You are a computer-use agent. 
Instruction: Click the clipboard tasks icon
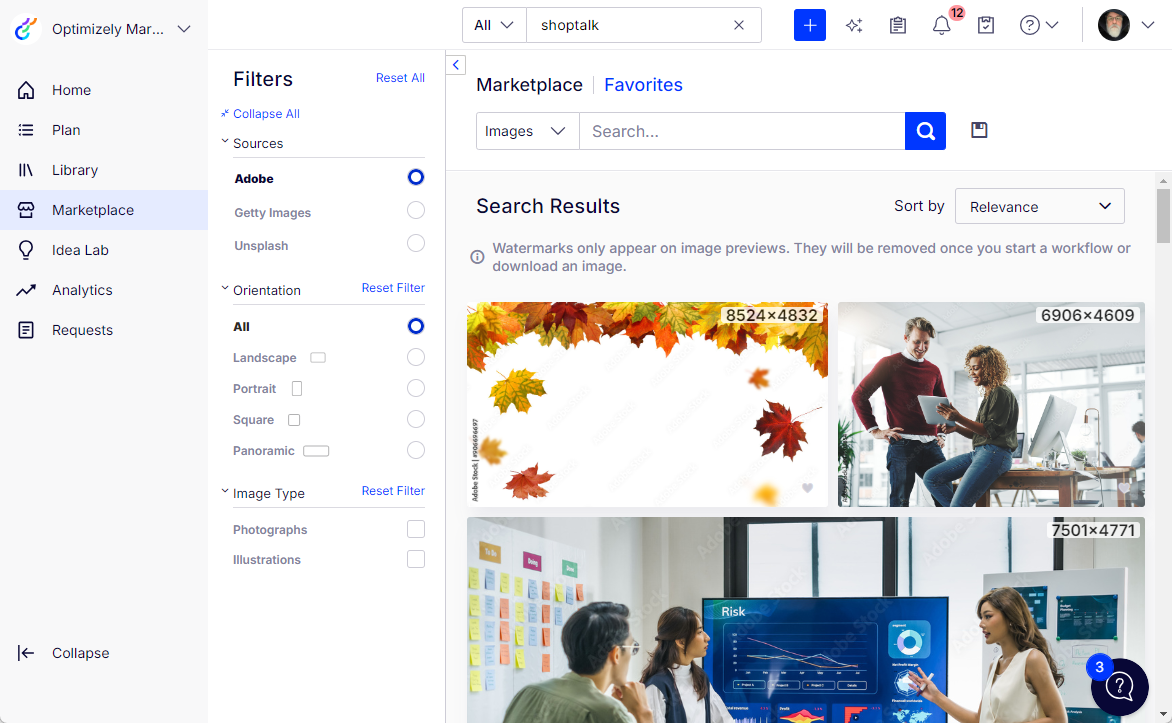click(897, 25)
